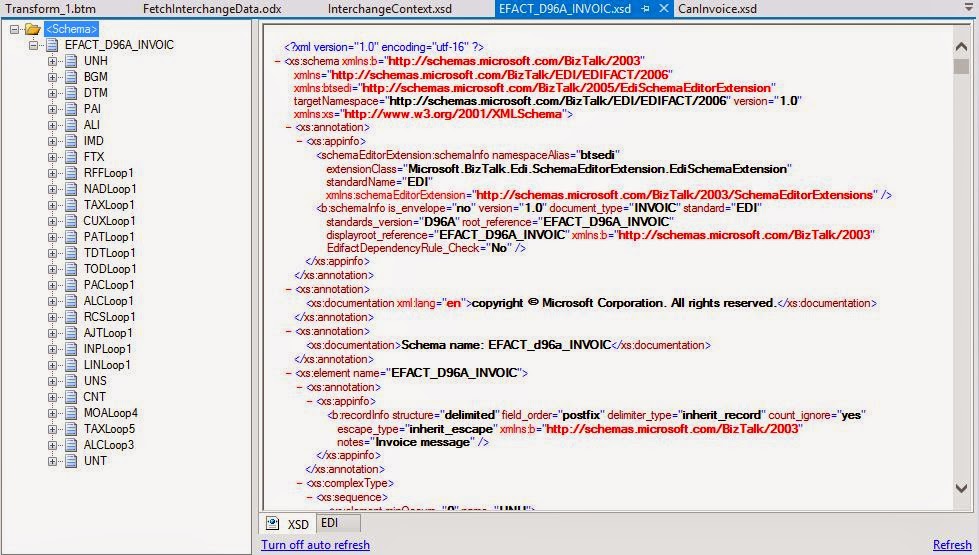Click the DTM segment record icon

click(71, 93)
